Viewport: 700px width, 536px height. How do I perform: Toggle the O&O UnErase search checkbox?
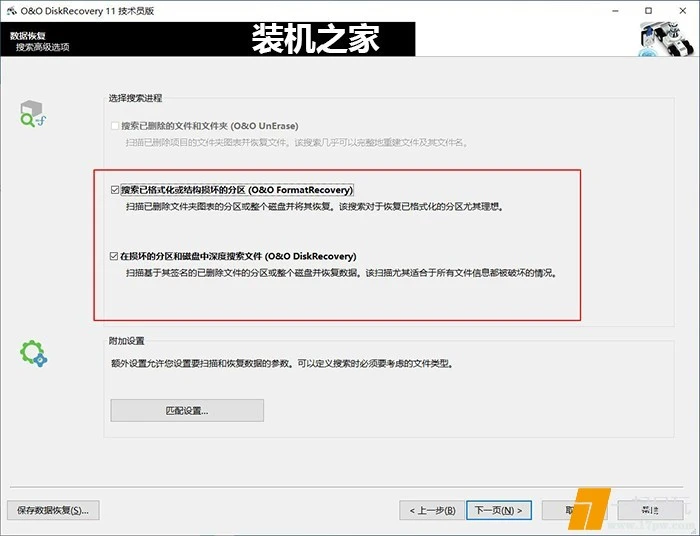coord(115,127)
